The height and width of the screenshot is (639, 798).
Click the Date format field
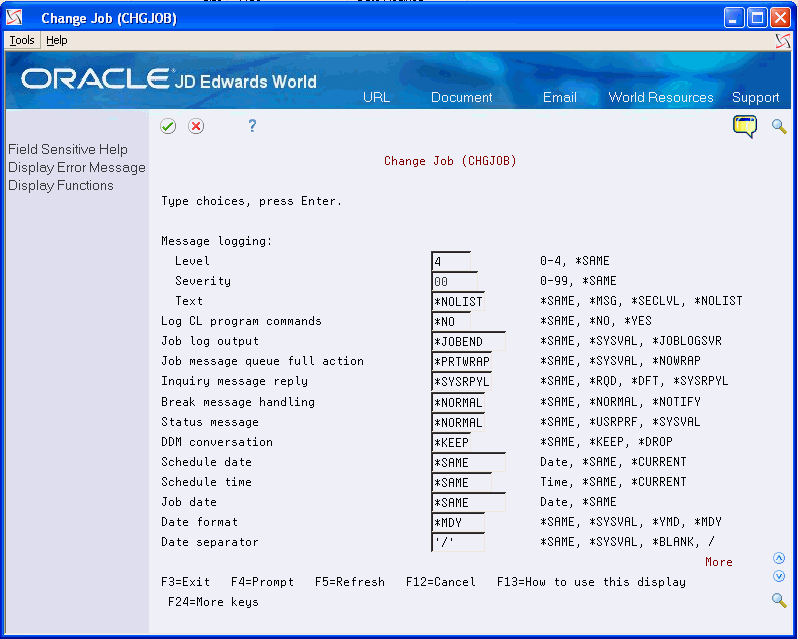458,522
